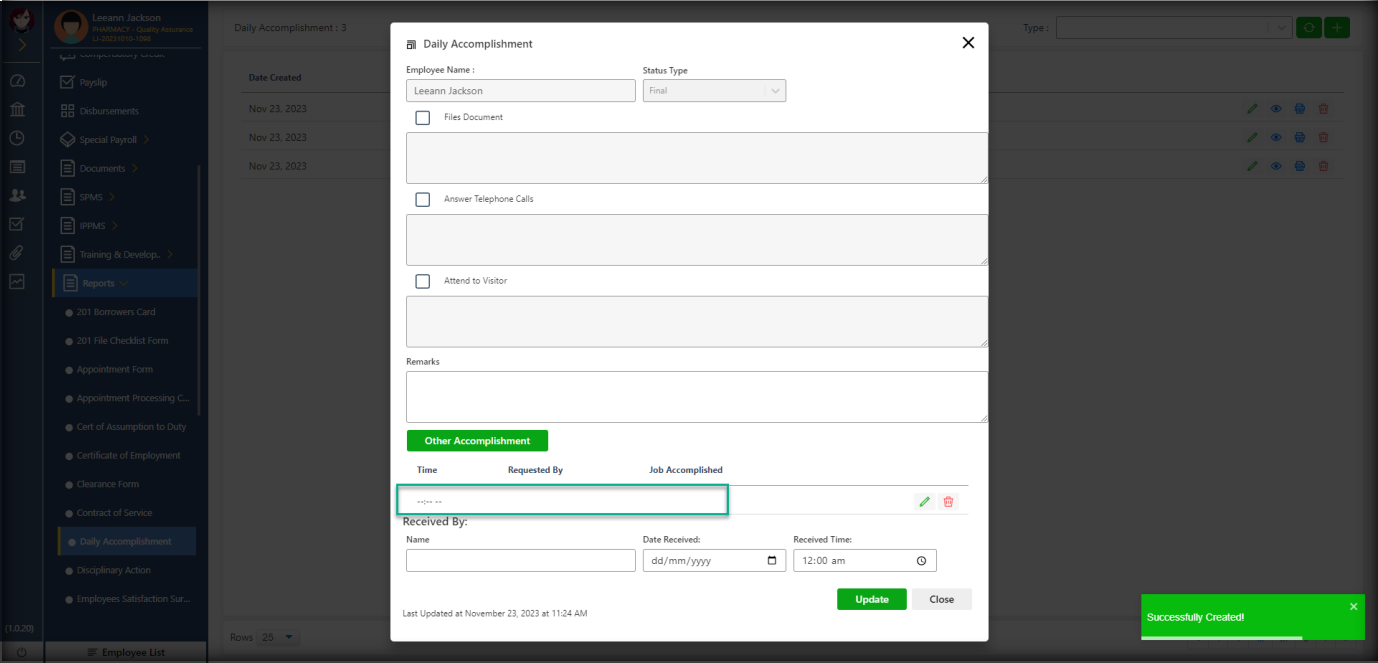Click the power icon at sidebar bottom

(x=21, y=652)
